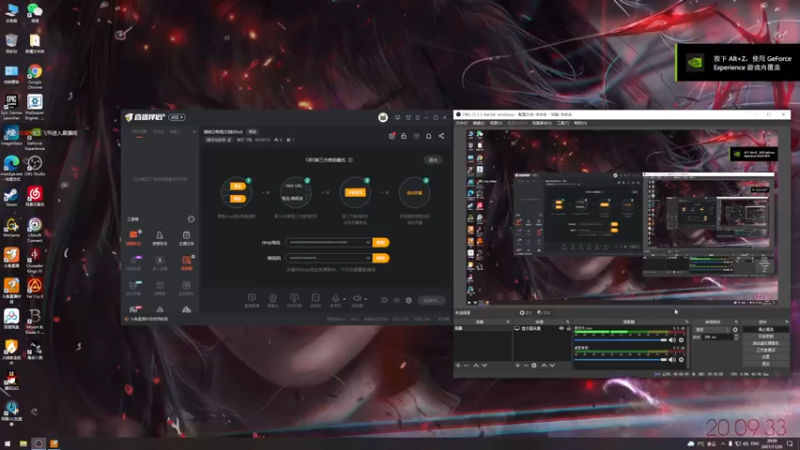This screenshot has height=450, width=800.
Task: Open Settings button in OBS controls panel
Action: click(766, 357)
